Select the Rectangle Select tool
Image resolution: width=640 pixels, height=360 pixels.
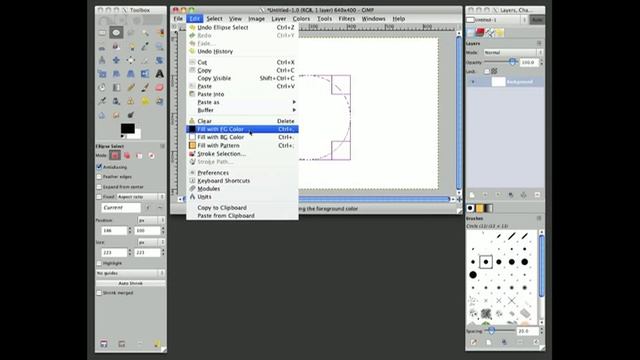click(x=102, y=33)
